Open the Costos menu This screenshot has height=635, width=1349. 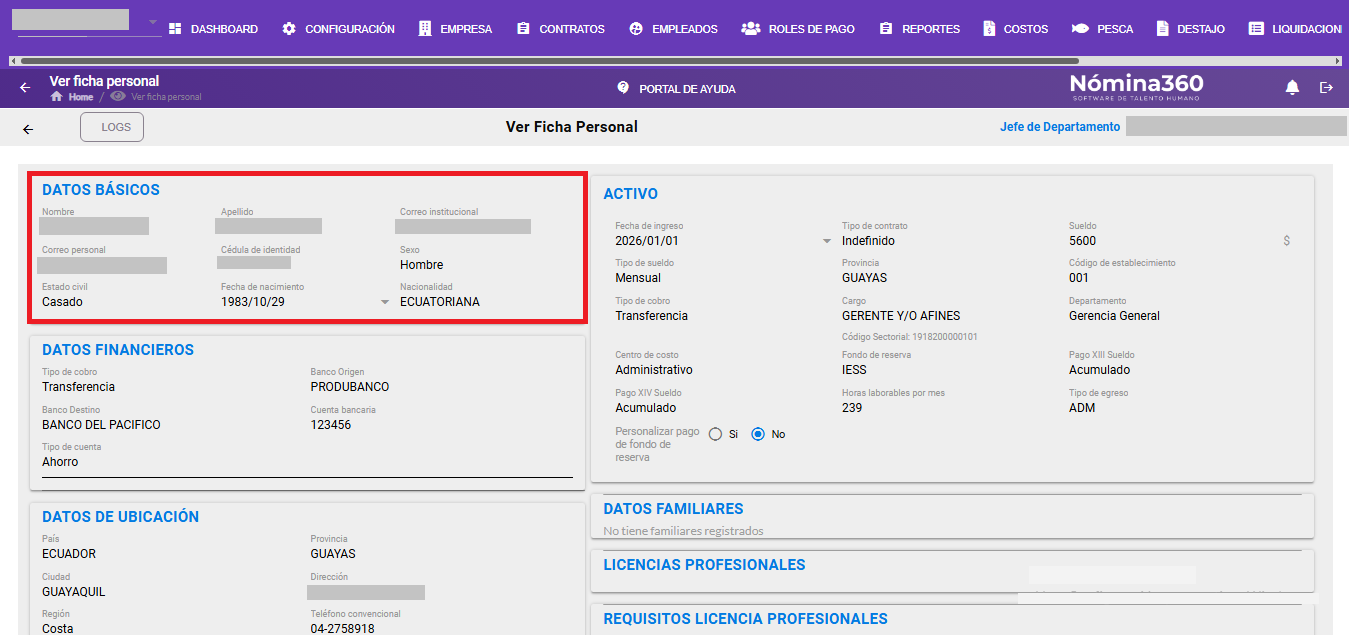(1015, 29)
